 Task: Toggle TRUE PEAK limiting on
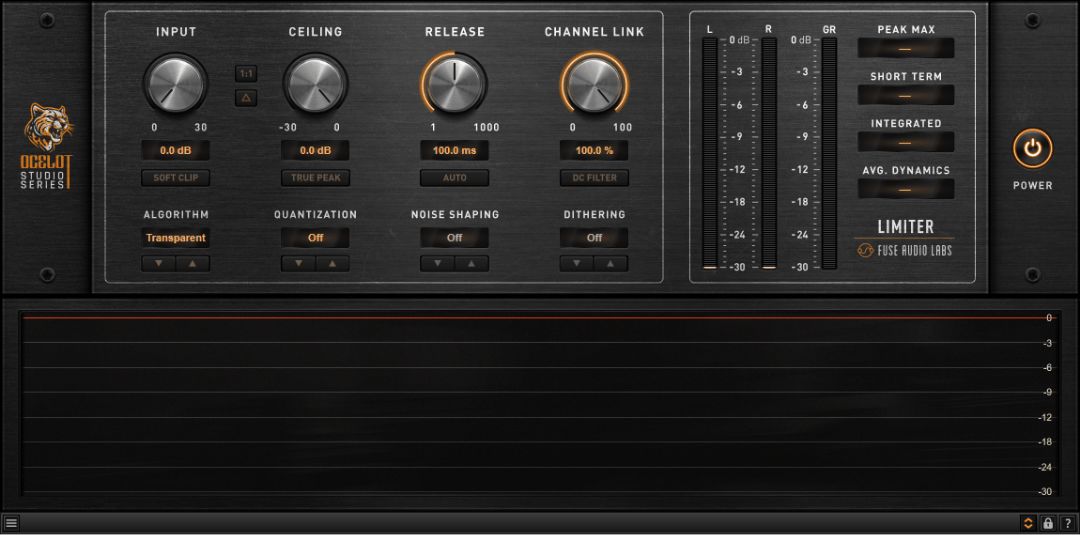point(315,178)
